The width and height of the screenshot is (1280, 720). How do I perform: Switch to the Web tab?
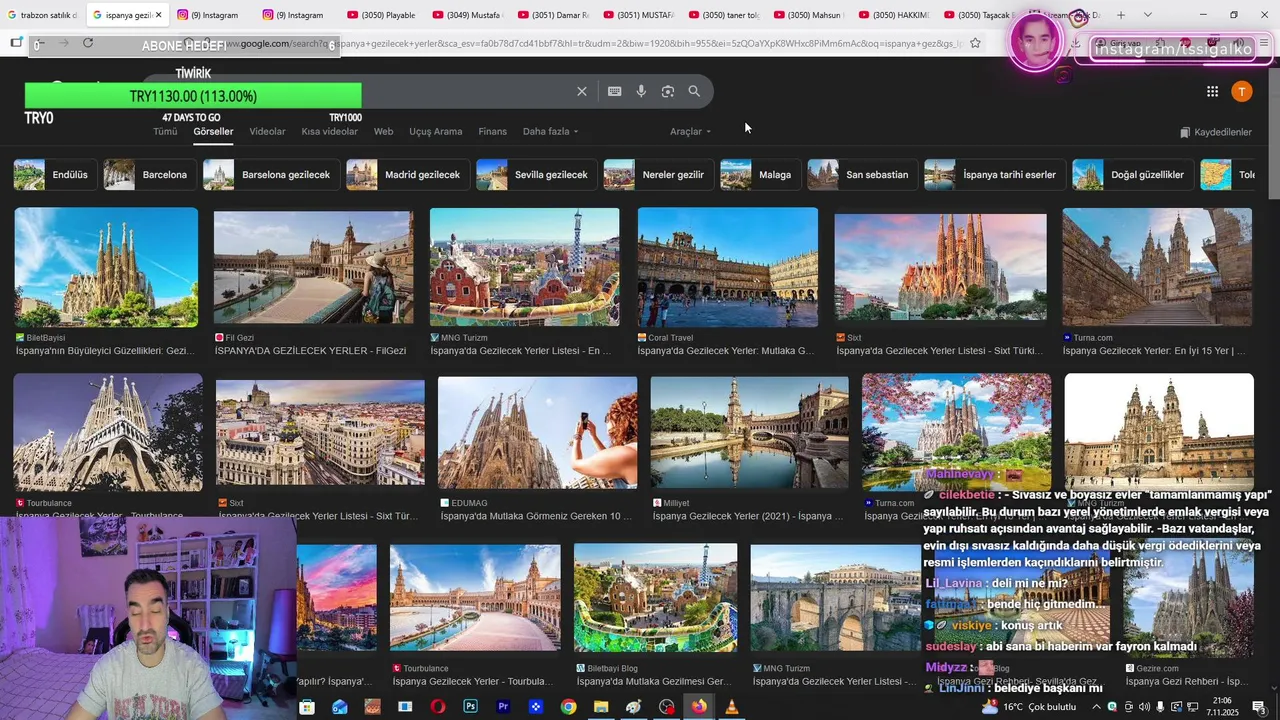[383, 132]
